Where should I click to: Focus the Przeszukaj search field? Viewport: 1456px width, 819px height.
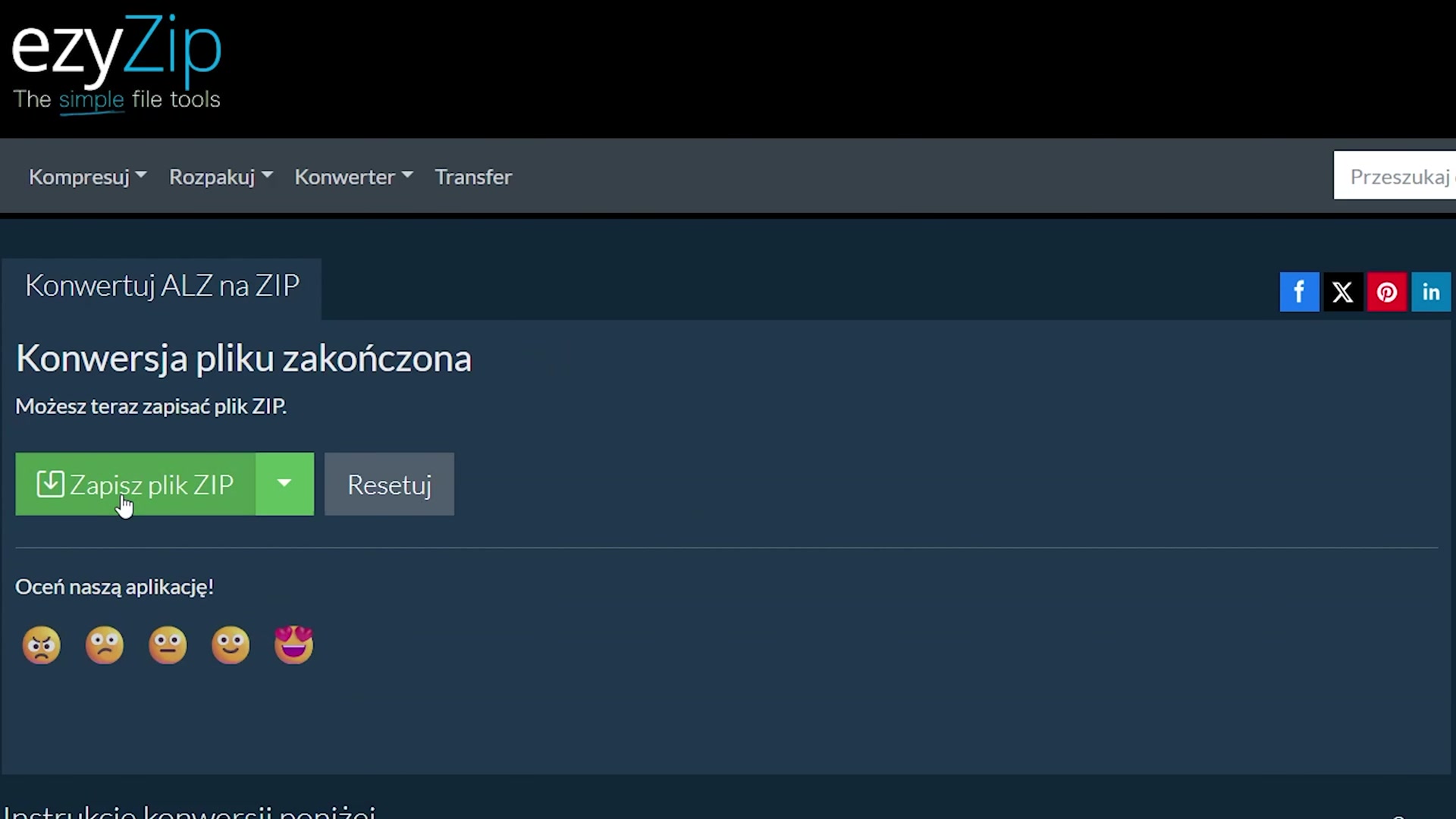[1395, 177]
